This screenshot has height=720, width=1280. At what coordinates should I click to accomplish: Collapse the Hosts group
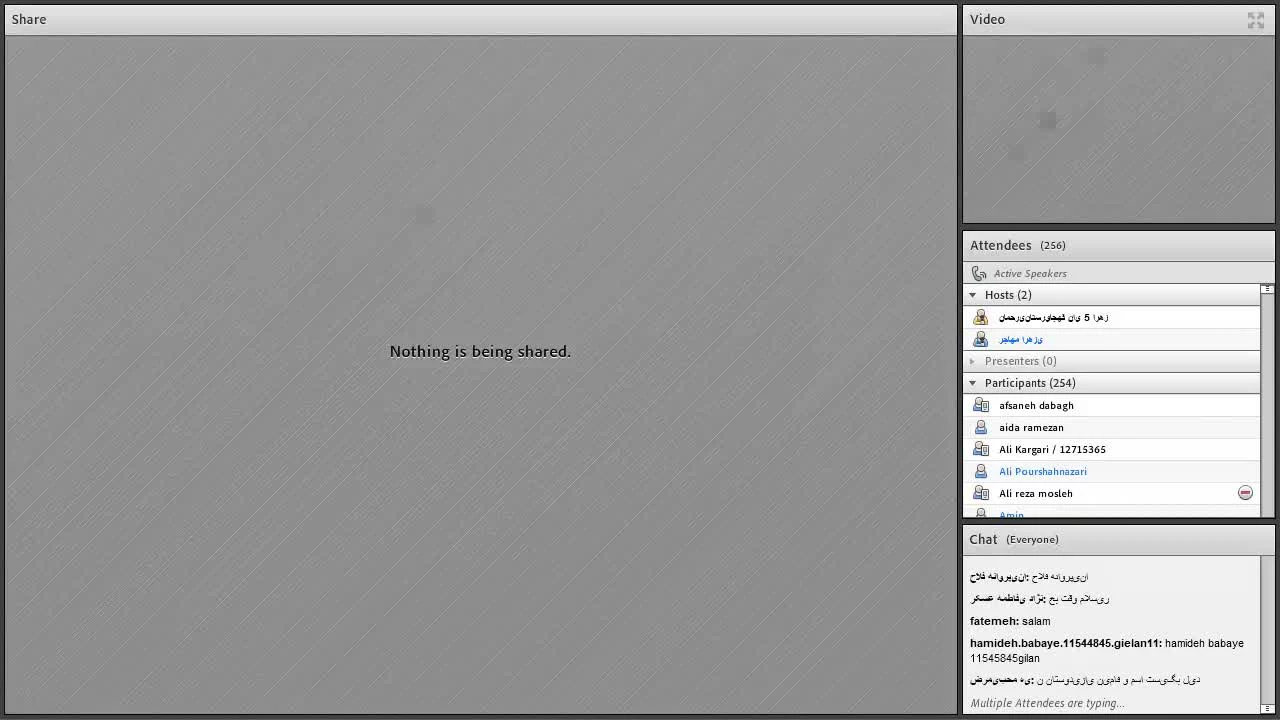click(x=973, y=295)
